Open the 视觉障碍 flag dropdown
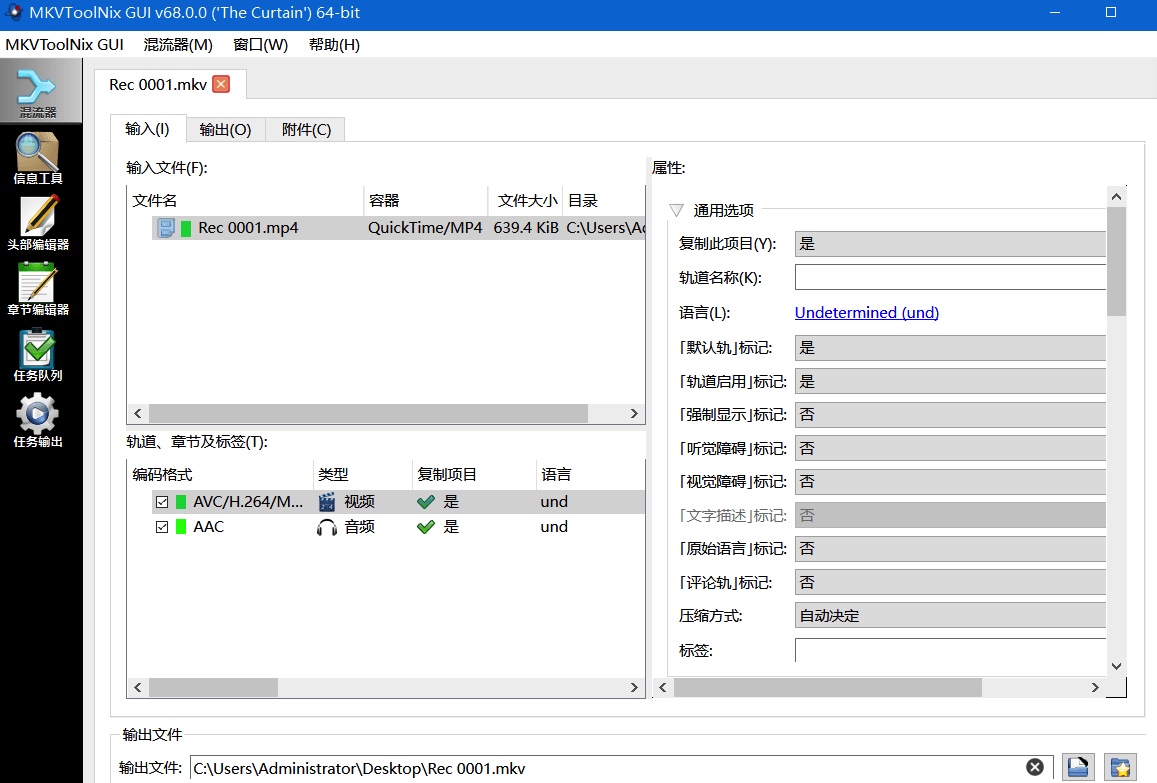This screenshot has width=1157, height=783. pos(950,481)
